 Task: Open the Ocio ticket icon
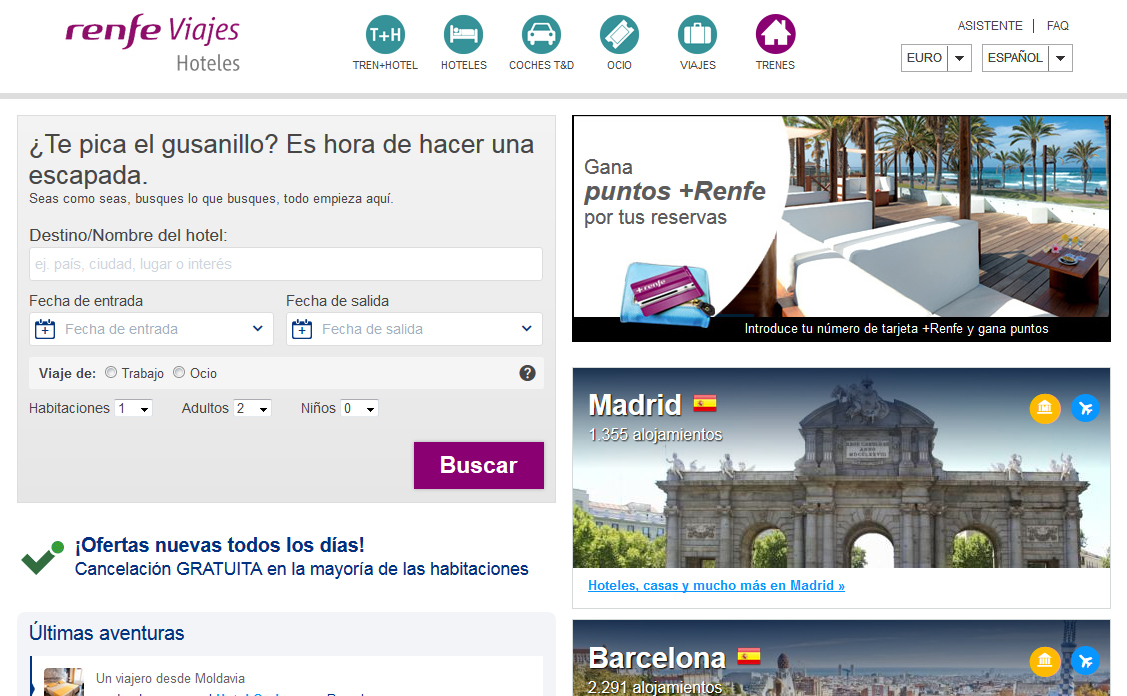click(x=619, y=35)
